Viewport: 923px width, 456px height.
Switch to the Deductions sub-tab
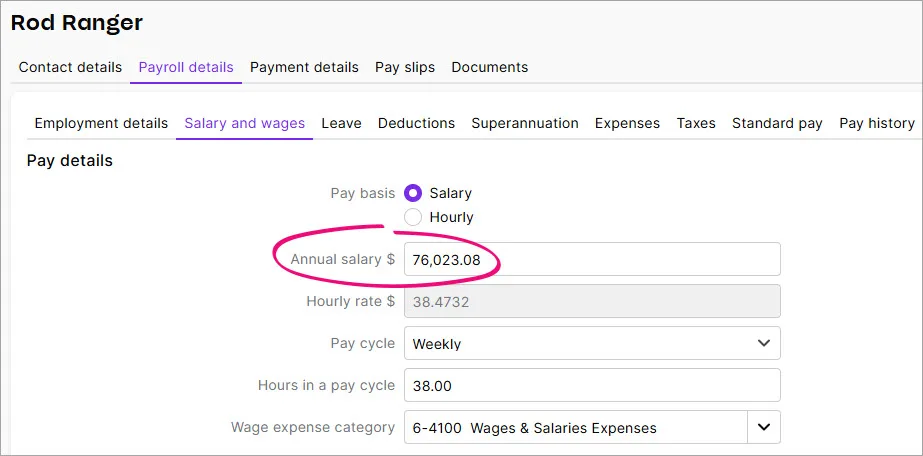(x=416, y=123)
